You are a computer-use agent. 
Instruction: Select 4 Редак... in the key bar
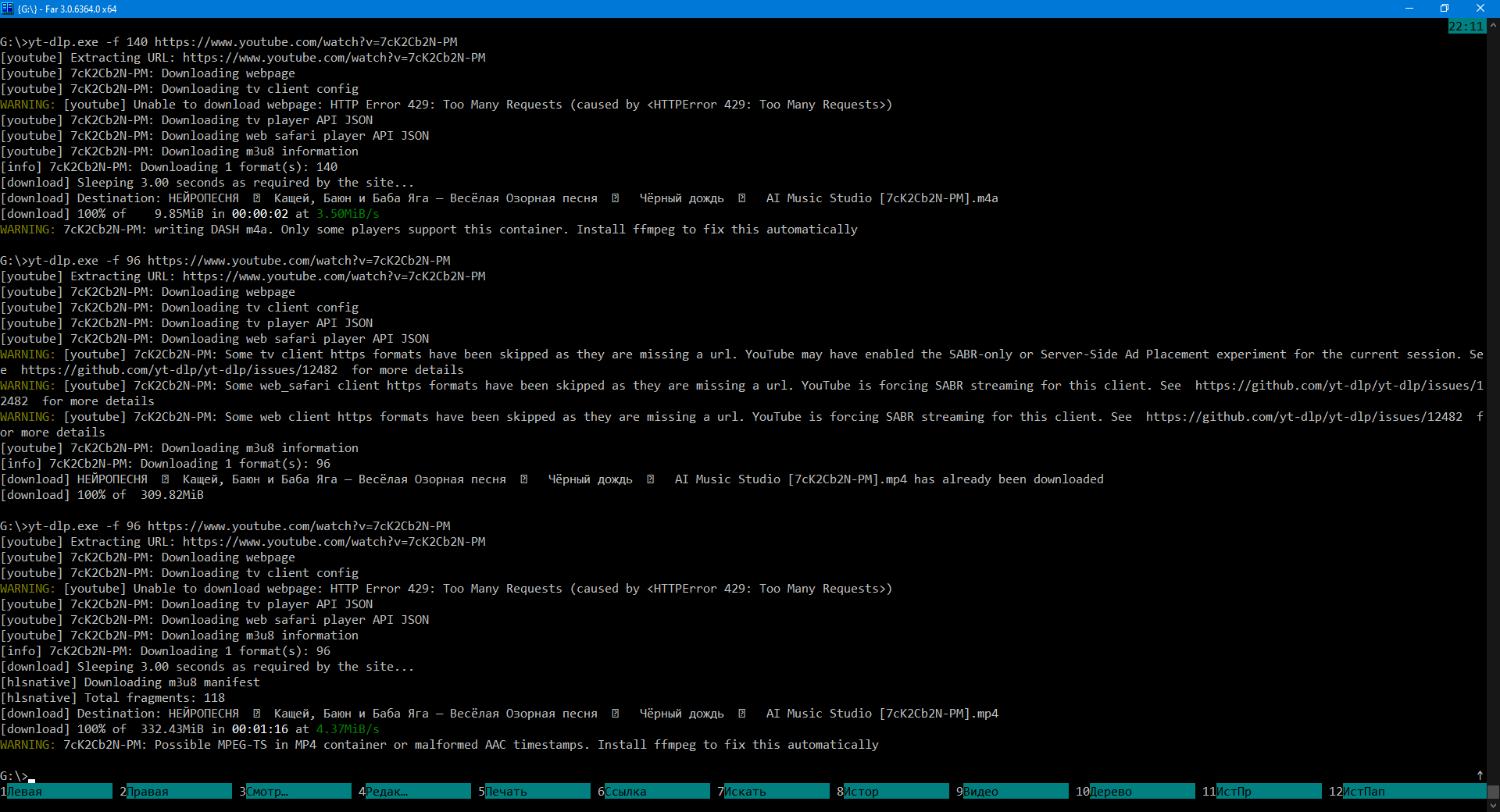417,792
